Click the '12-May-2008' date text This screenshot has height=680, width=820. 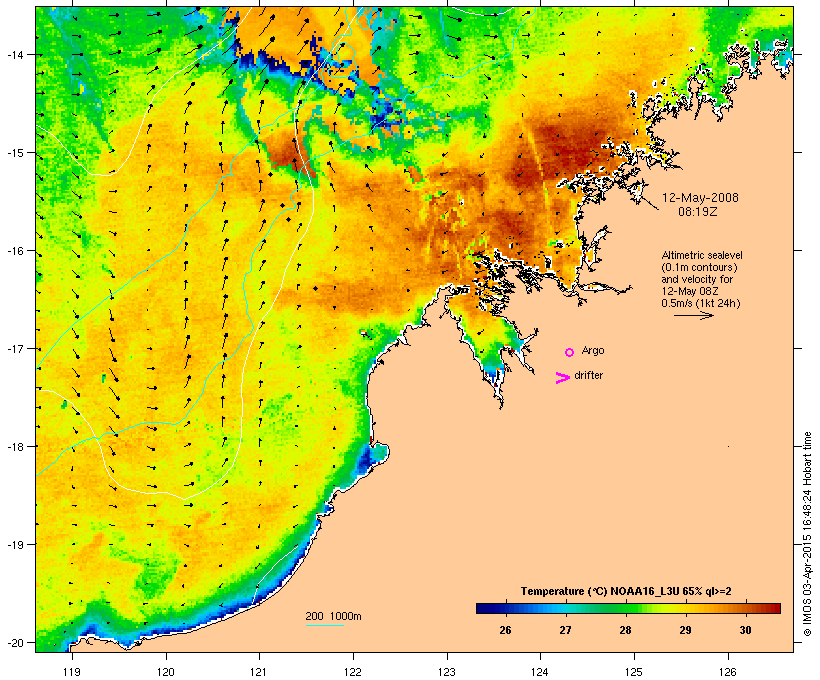coord(700,198)
